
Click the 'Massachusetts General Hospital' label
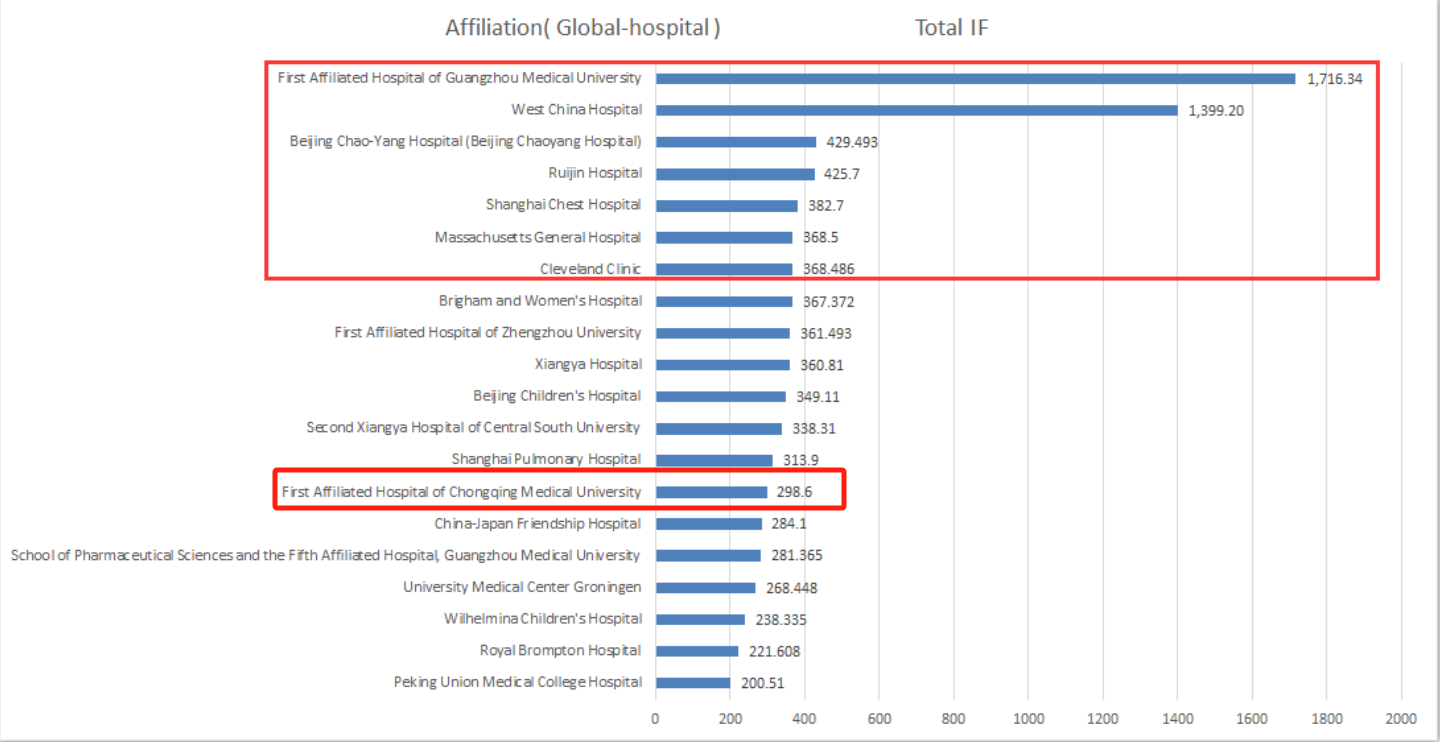tap(538, 237)
